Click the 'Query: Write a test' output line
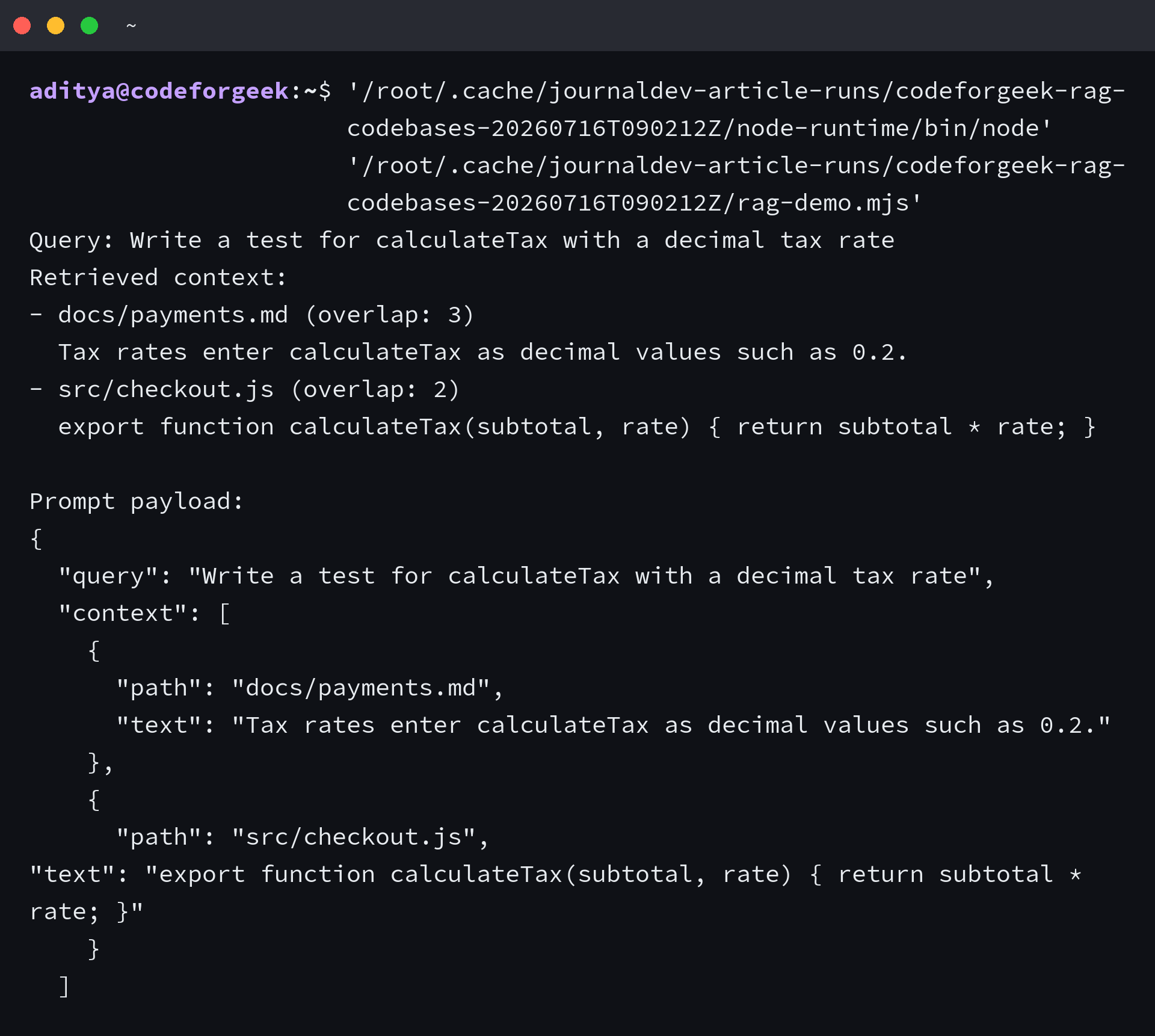Image resolution: width=1155 pixels, height=1036 pixels. tap(462, 240)
